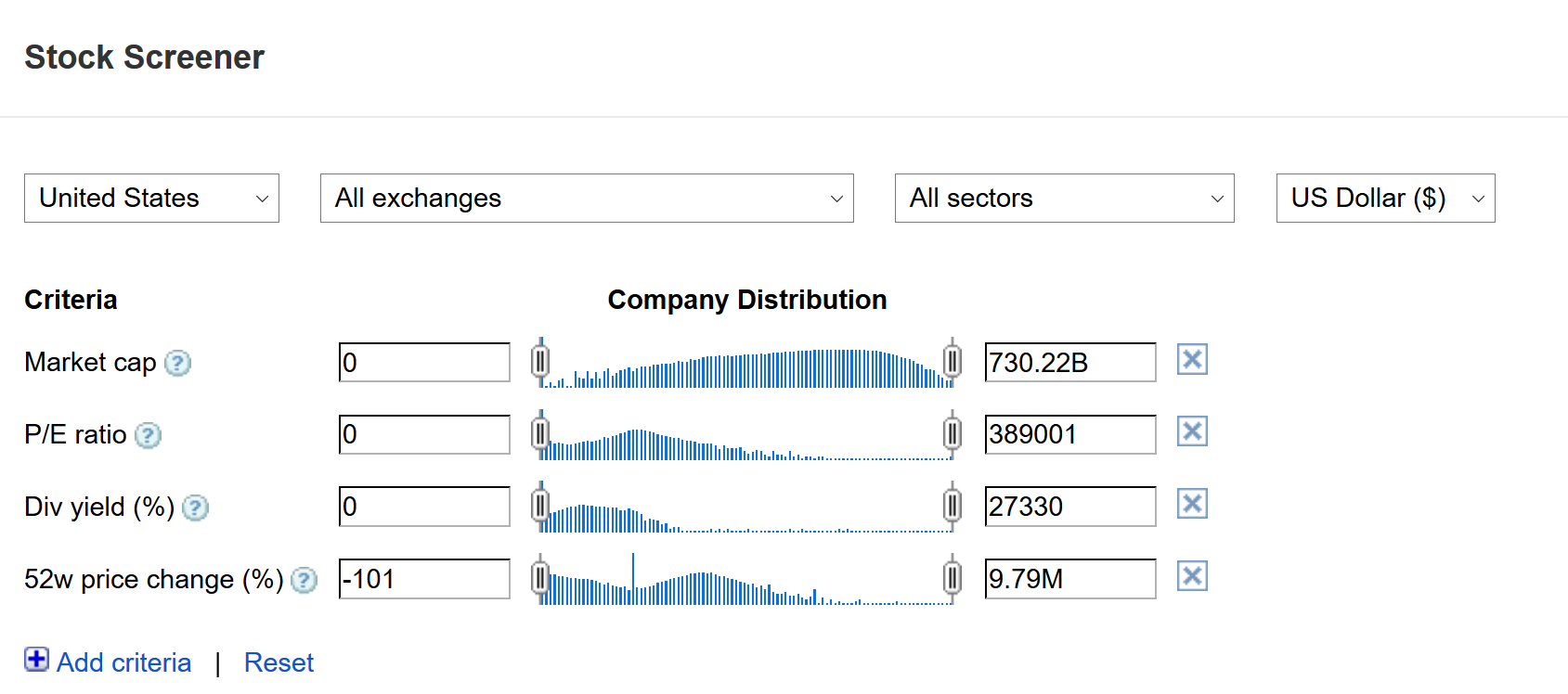Screen dimensions: 1568x694
Task: Open the All exchanges dropdown
Action: pos(587,199)
